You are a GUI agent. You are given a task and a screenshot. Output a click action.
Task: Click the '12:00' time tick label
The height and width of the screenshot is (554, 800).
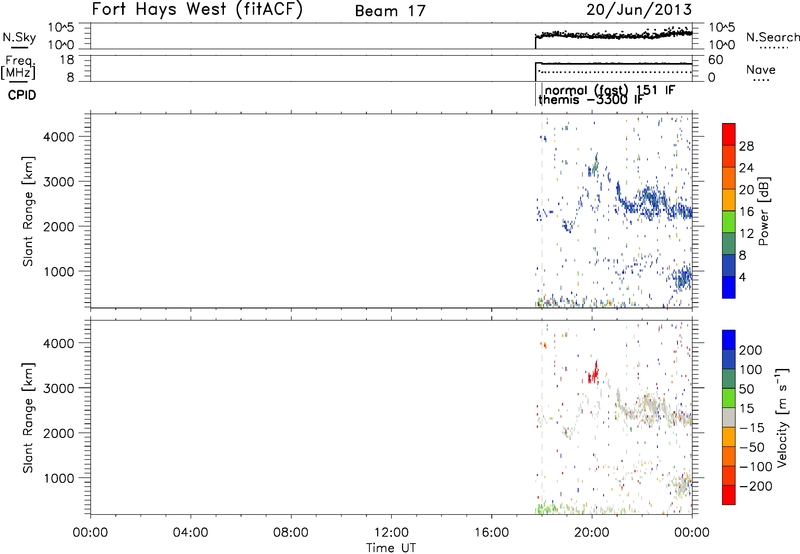click(x=391, y=533)
